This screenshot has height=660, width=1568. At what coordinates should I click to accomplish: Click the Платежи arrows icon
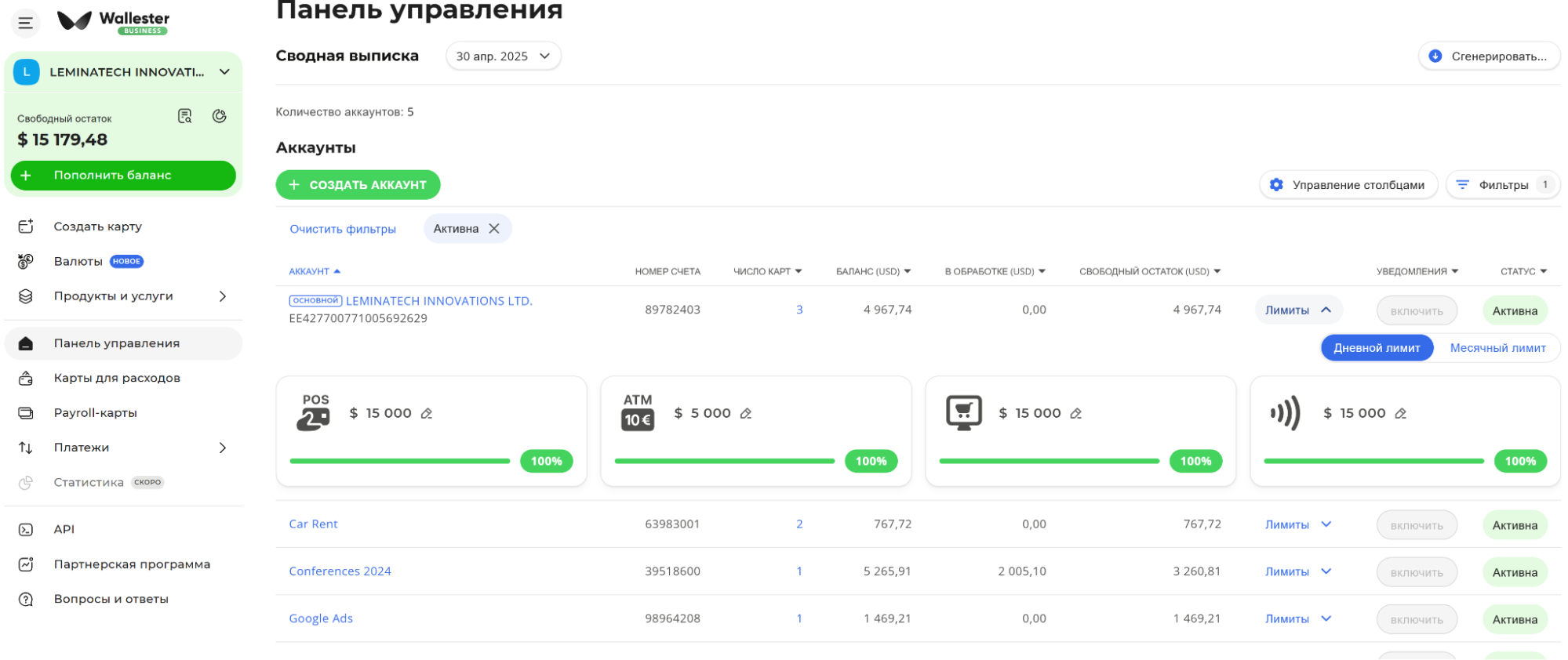pyautogui.click(x=26, y=448)
